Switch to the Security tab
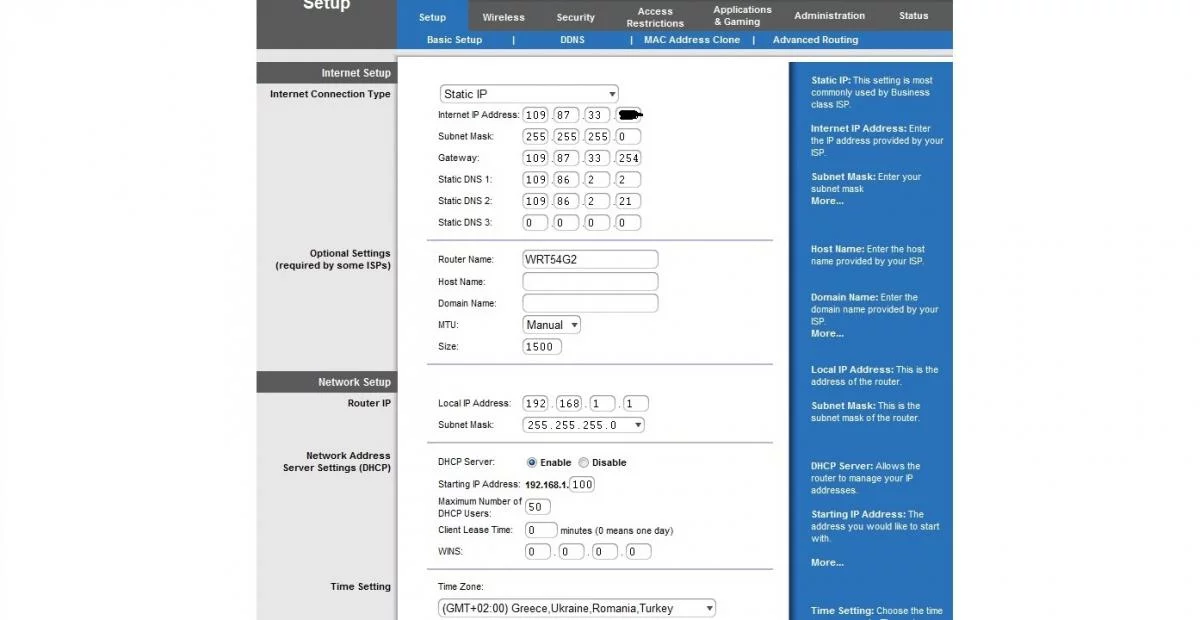1200x620 pixels. click(575, 17)
